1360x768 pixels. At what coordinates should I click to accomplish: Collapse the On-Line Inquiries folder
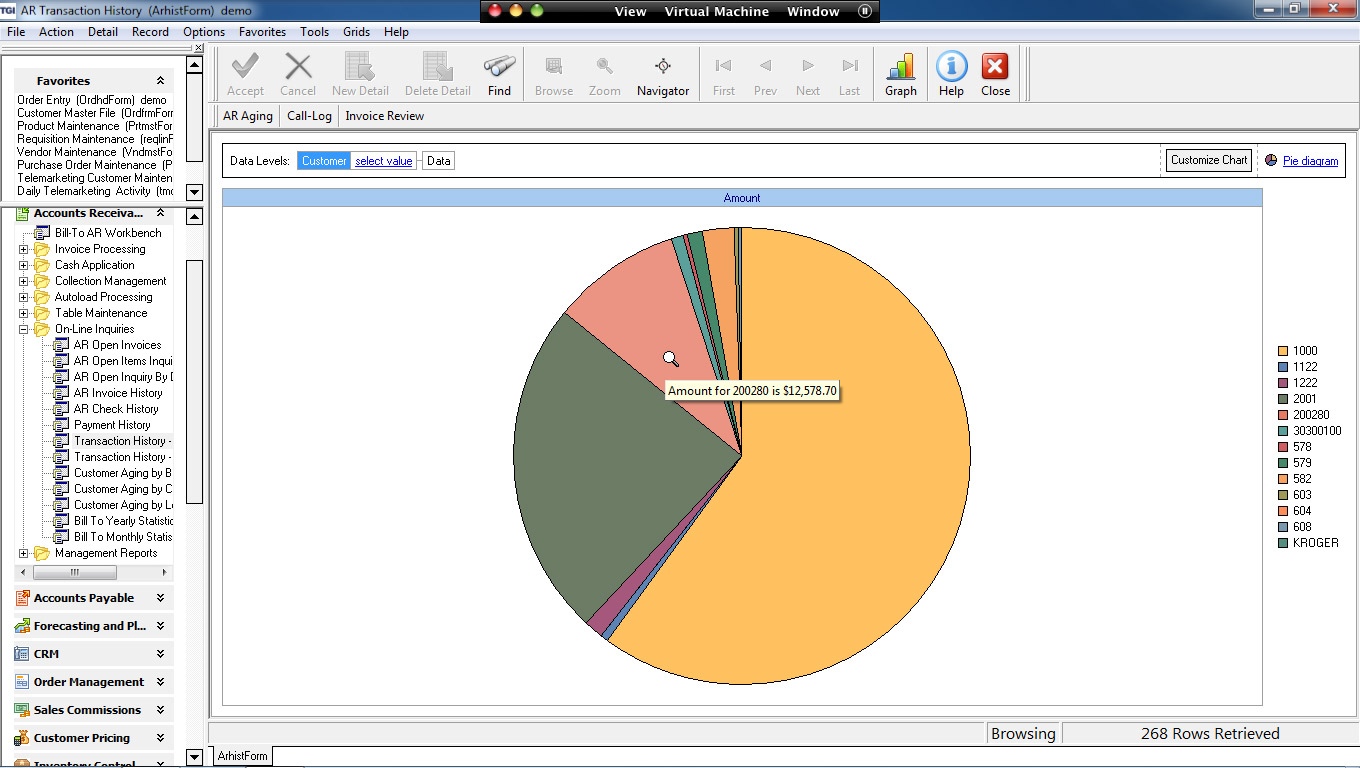pyautogui.click(x=24, y=329)
